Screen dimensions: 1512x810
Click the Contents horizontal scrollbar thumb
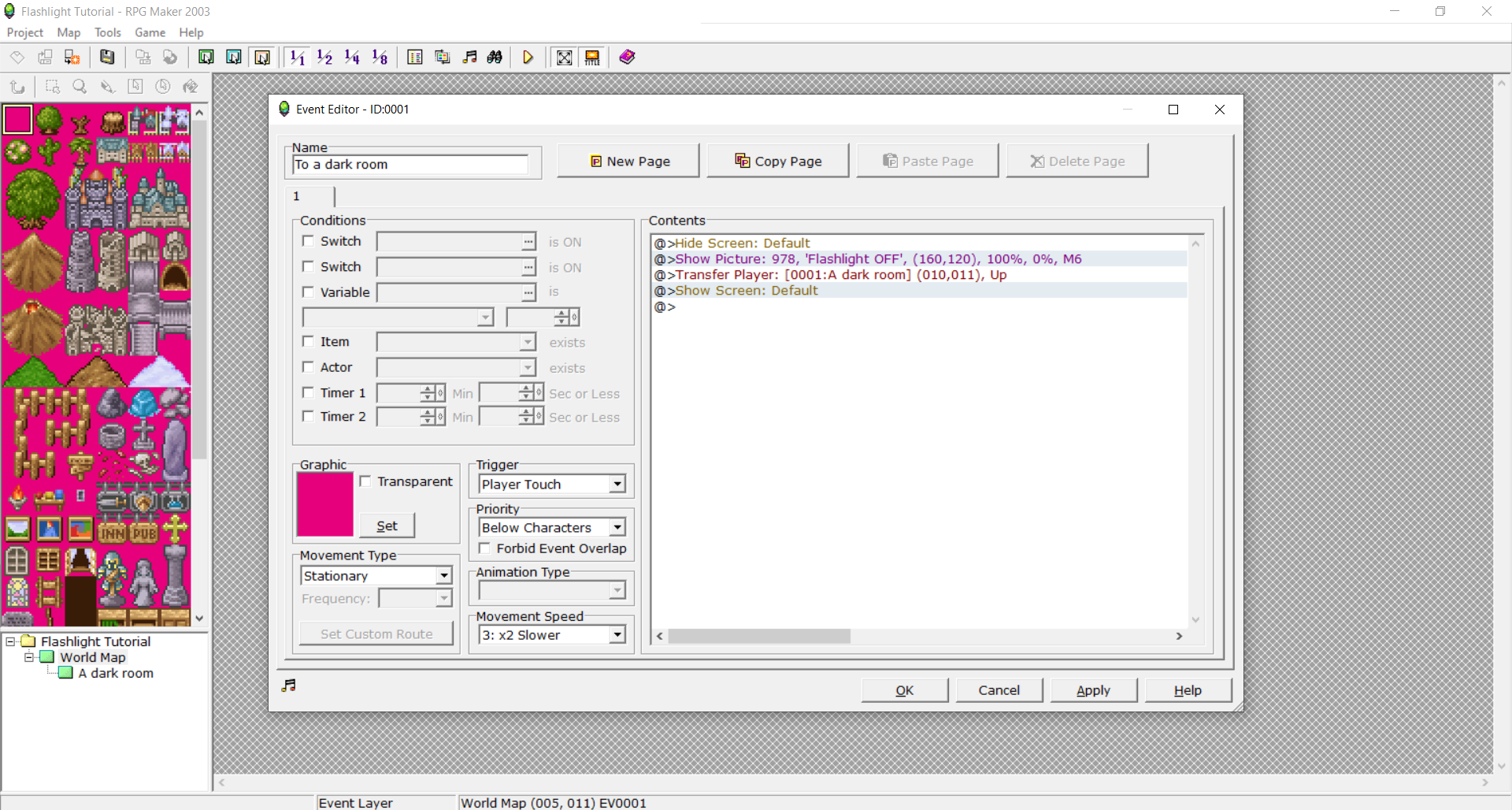[759, 636]
